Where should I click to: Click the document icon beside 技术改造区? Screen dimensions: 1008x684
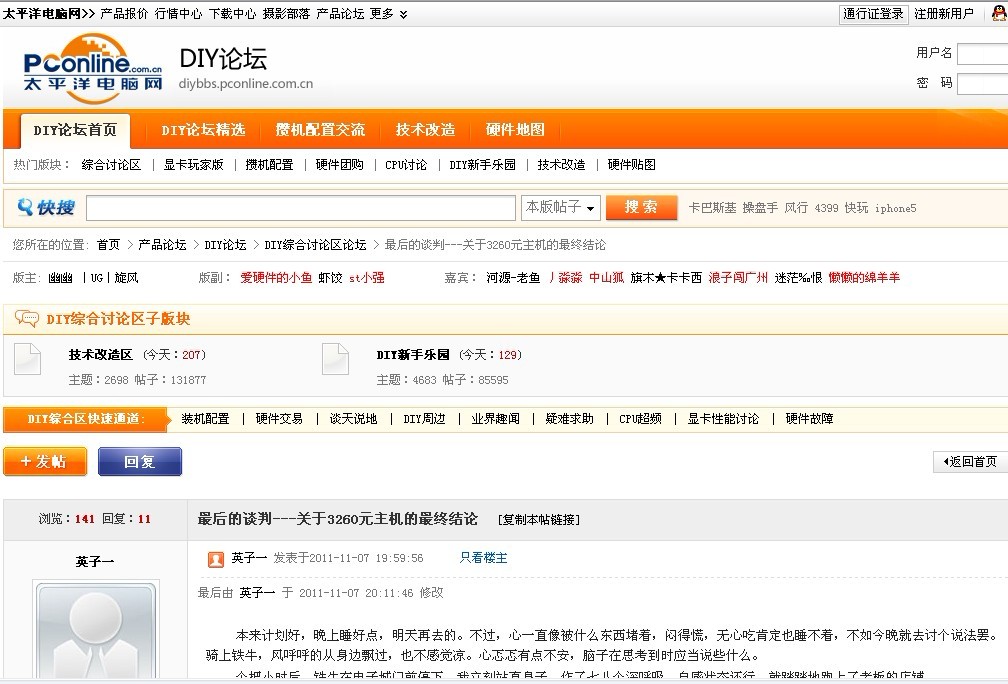tap(27, 359)
